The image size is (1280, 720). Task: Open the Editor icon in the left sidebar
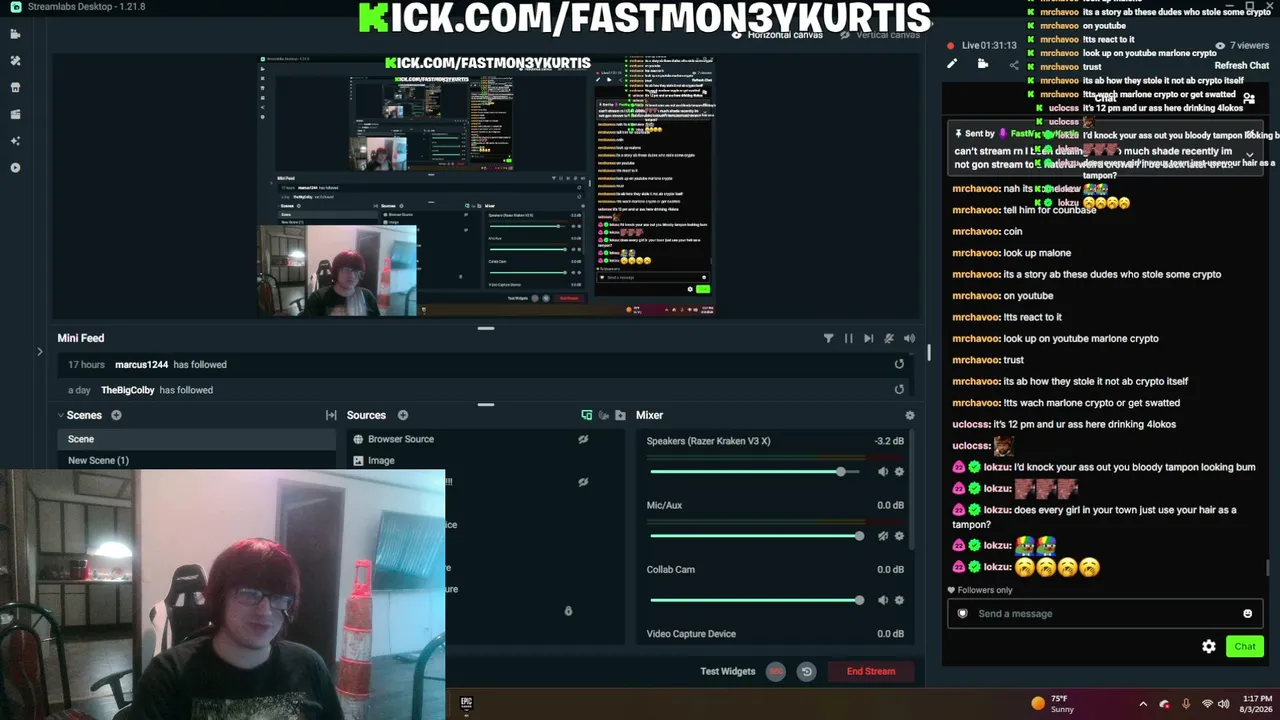click(15, 34)
